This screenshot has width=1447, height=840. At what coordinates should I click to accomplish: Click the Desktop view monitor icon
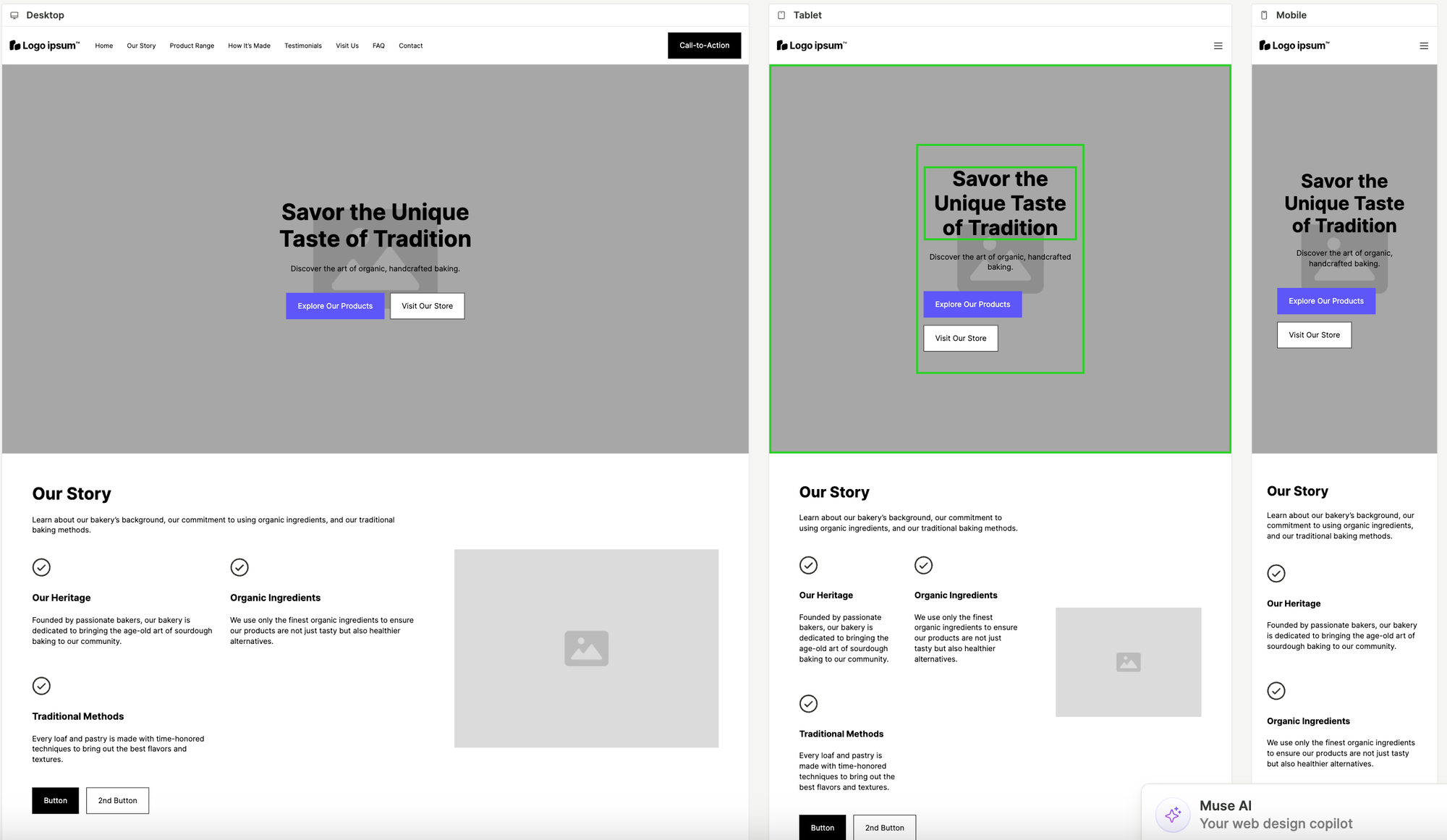coord(14,15)
